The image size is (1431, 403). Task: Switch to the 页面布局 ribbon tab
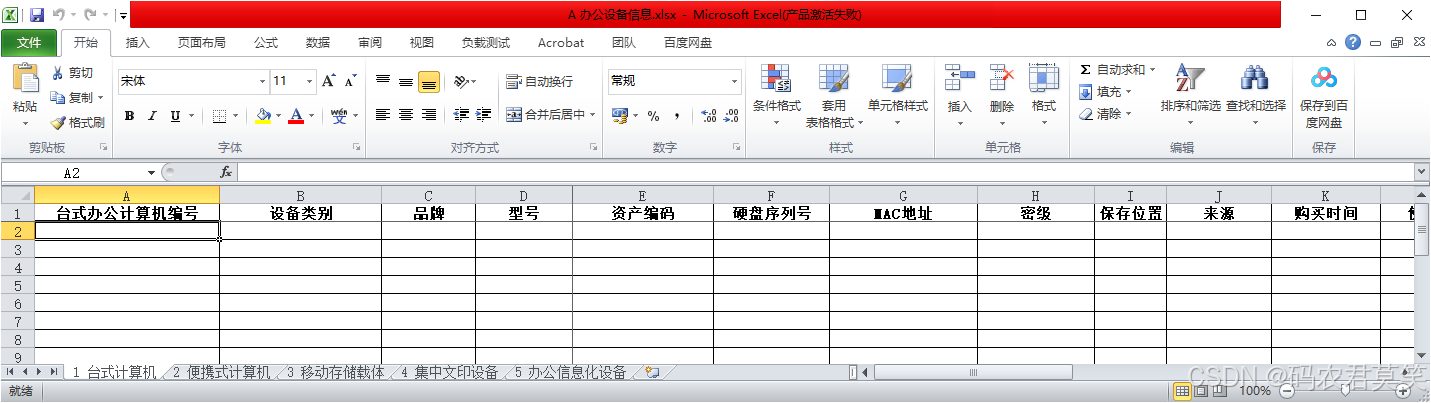pyautogui.click(x=202, y=43)
